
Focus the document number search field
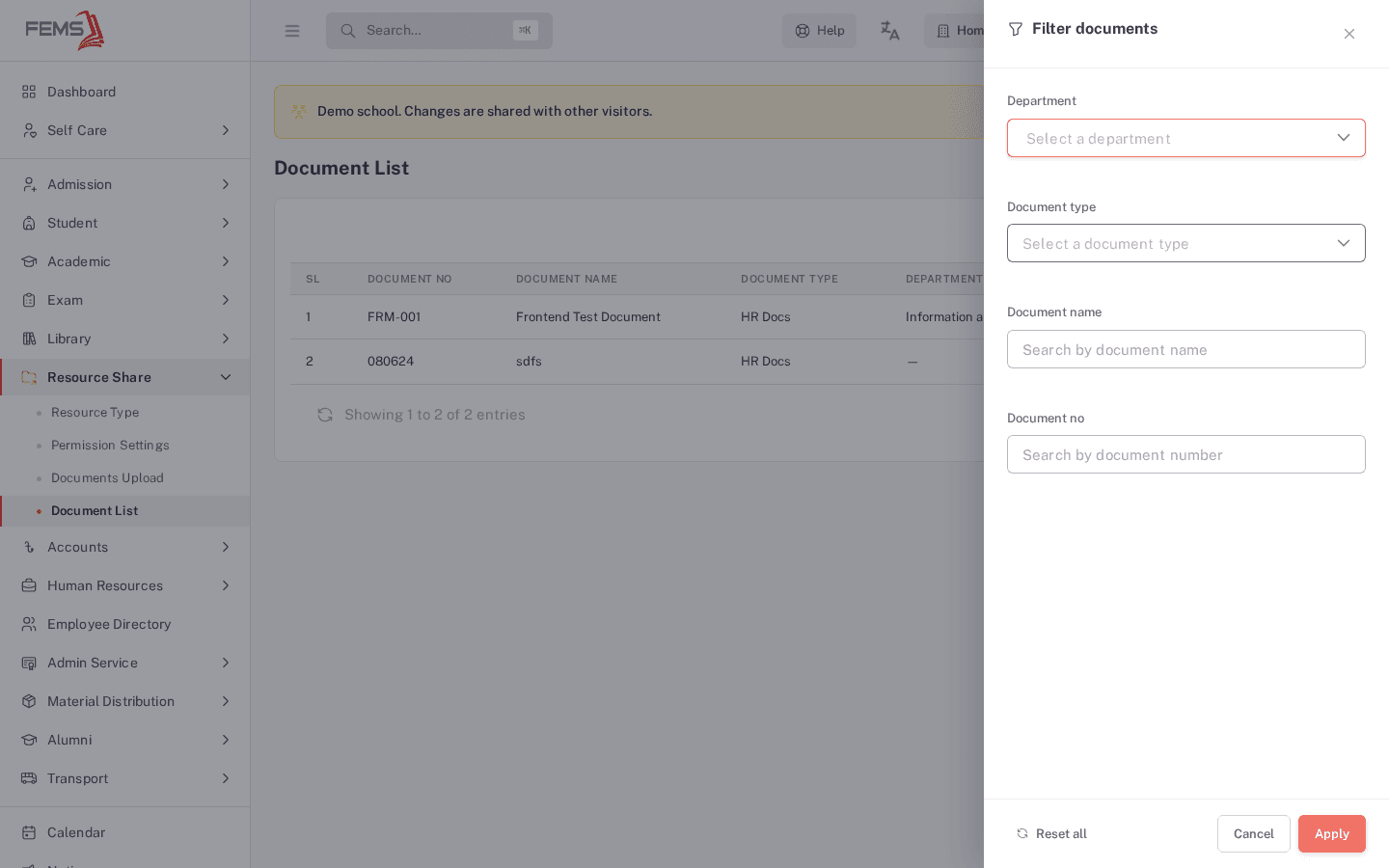click(1186, 454)
